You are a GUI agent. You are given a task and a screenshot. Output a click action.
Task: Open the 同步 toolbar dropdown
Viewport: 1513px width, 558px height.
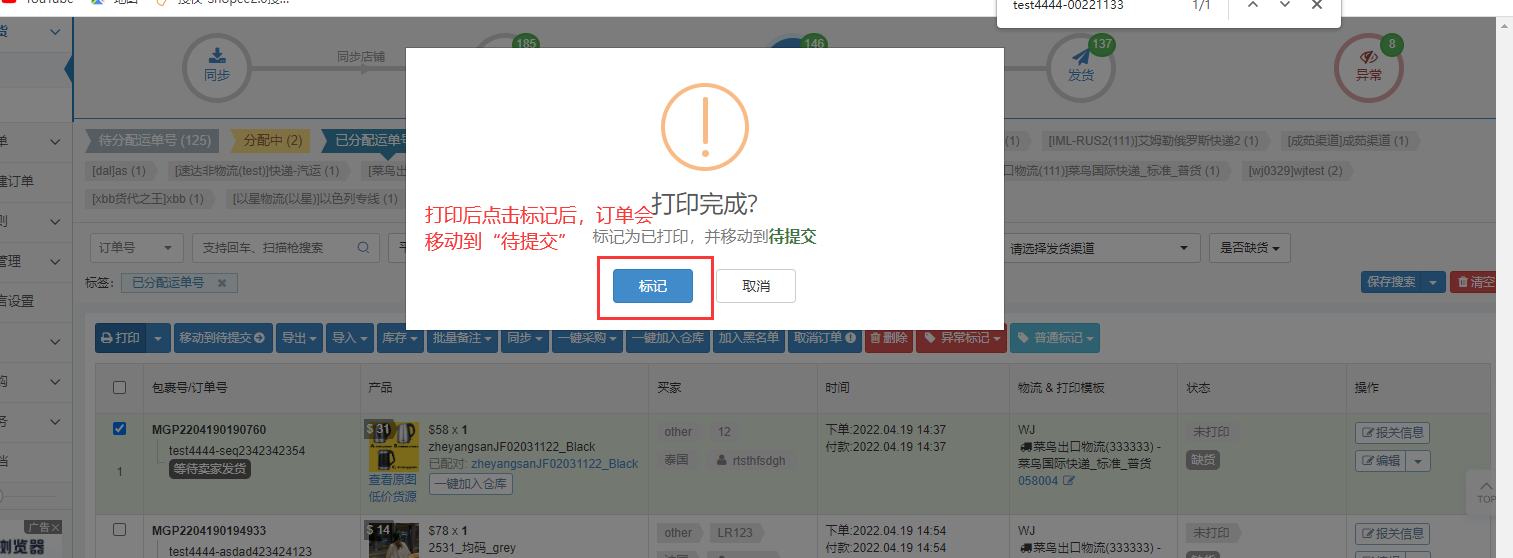tap(525, 338)
